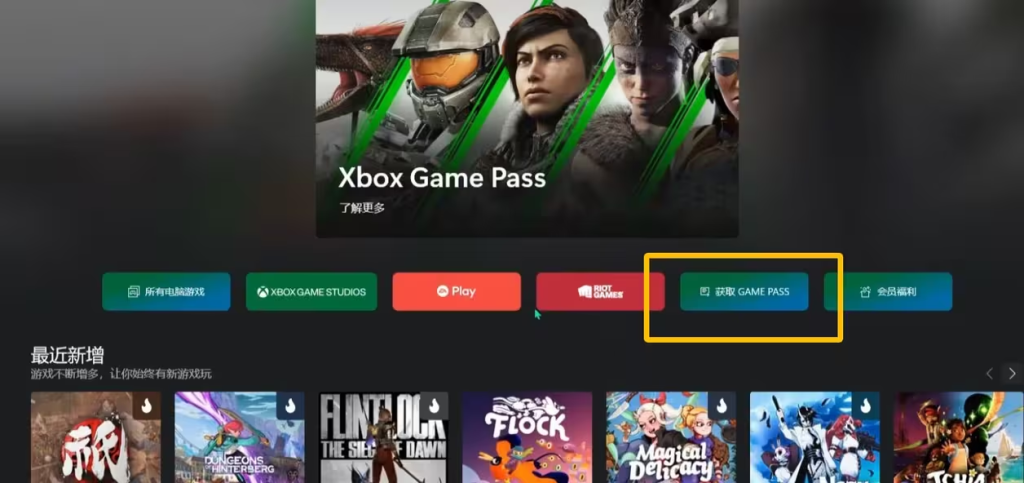Click the Xbox logo in Xbox Game Studios button
Image resolution: width=1024 pixels, height=483 pixels.
click(x=263, y=292)
